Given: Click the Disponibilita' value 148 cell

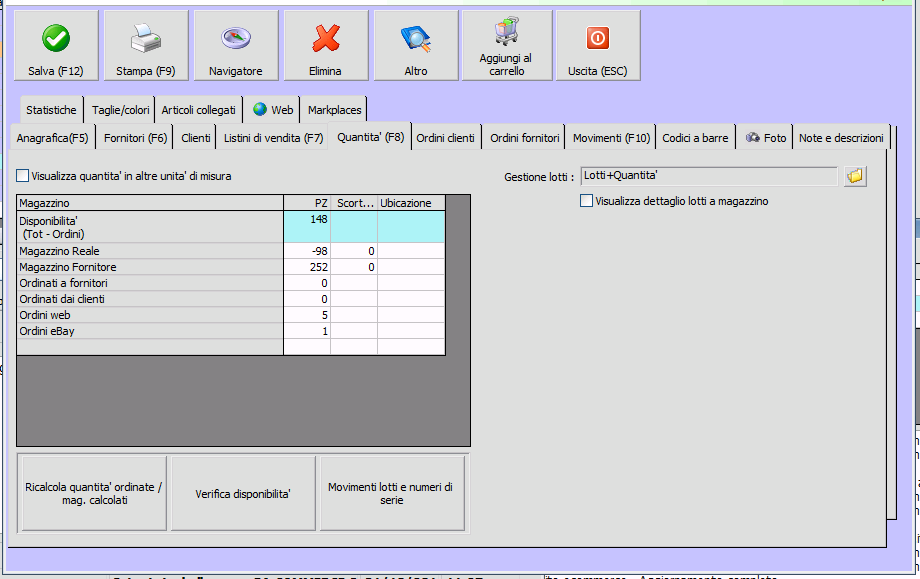Looking at the screenshot, I should point(307,227).
